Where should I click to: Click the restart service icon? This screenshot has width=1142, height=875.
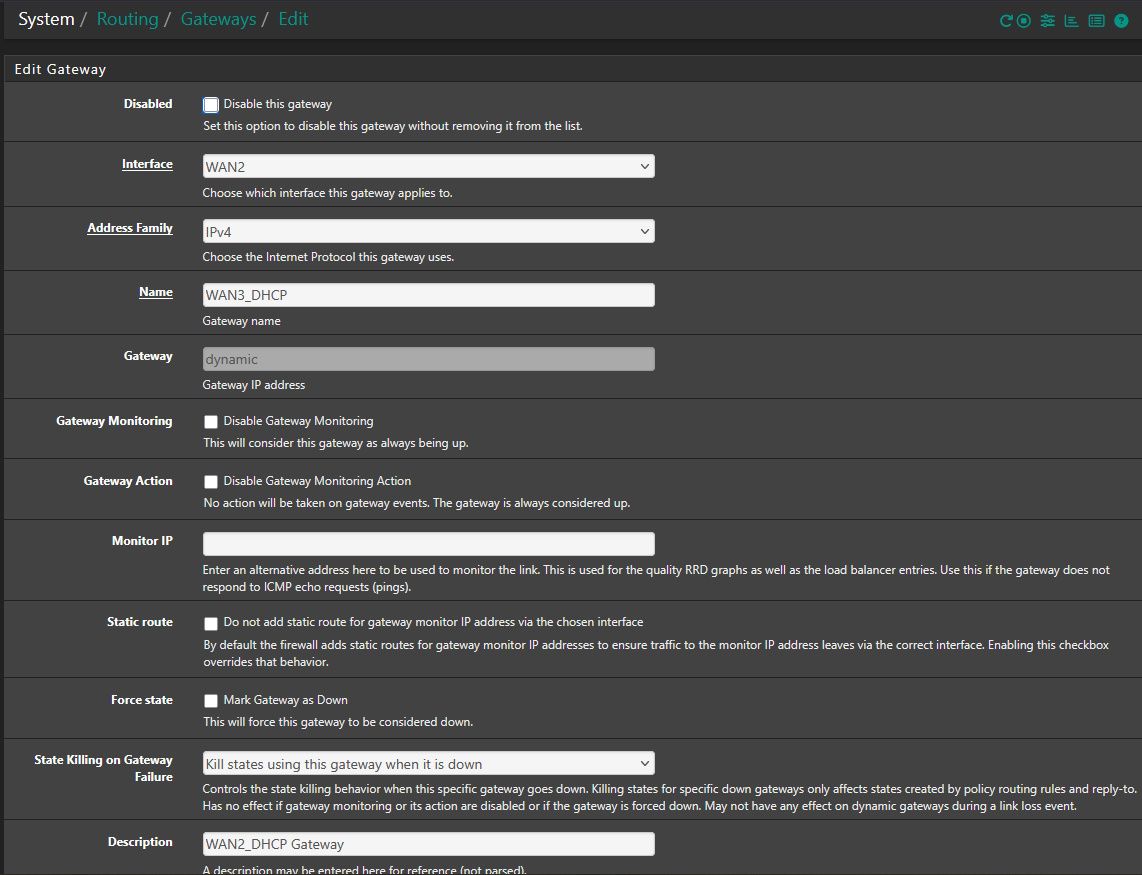[1006, 21]
